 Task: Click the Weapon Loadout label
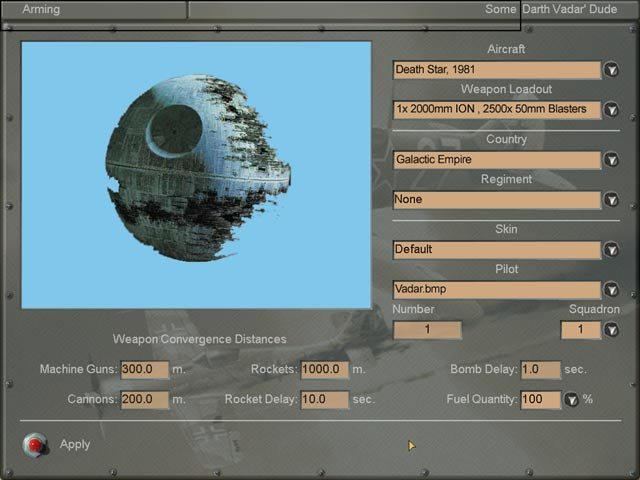[506, 89]
